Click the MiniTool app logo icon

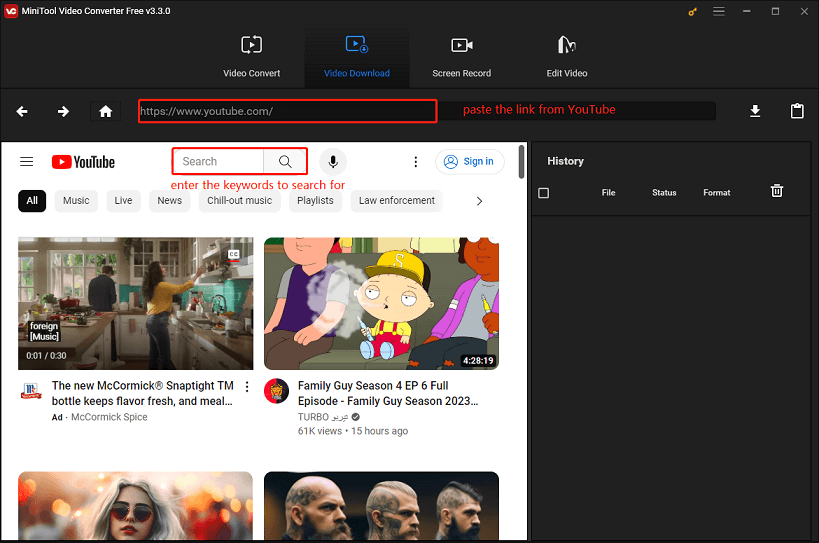[10, 11]
